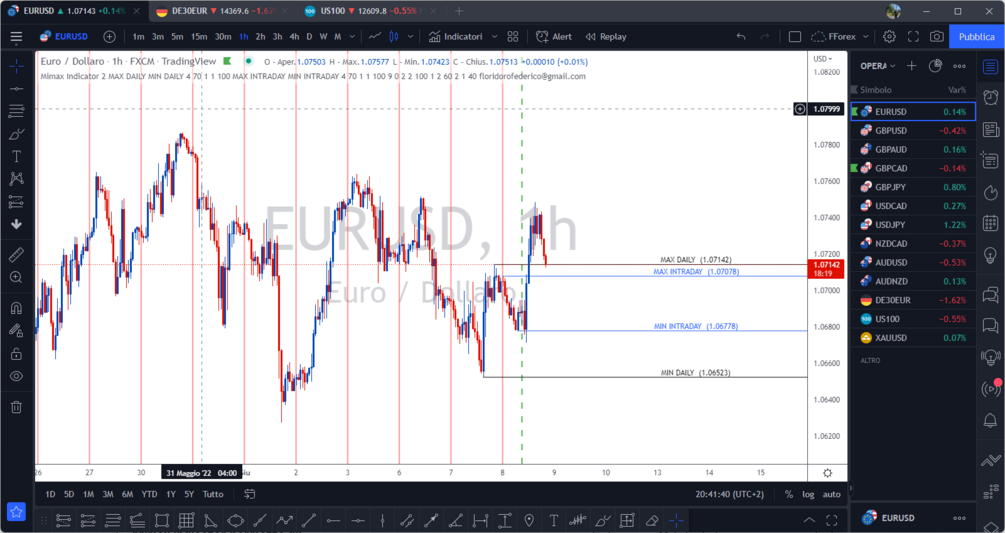Screen dimensions: 1005x533
Task: Toggle auto scale
Action: point(831,494)
